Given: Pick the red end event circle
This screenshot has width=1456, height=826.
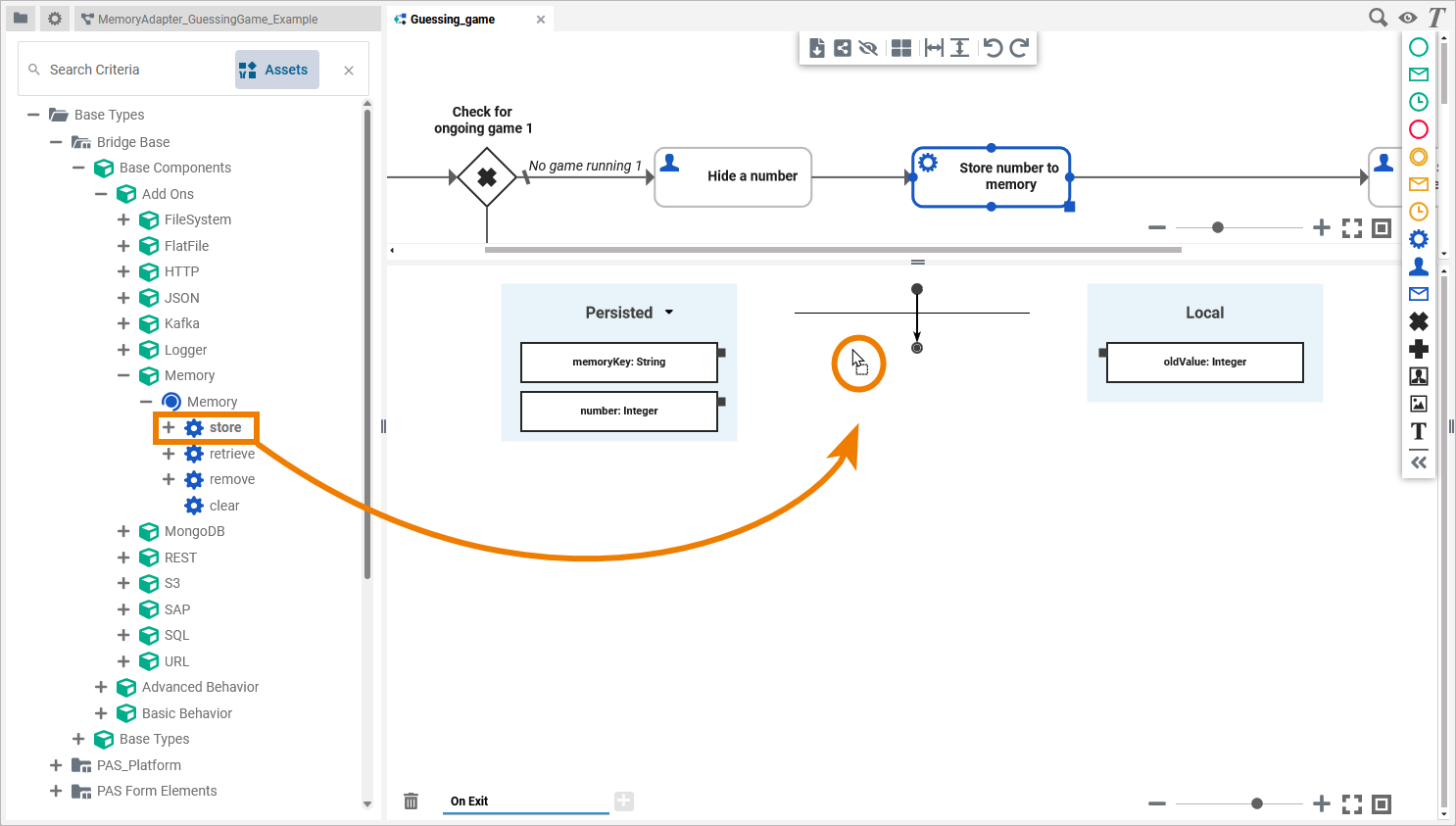Looking at the screenshot, I should click(x=1418, y=129).
